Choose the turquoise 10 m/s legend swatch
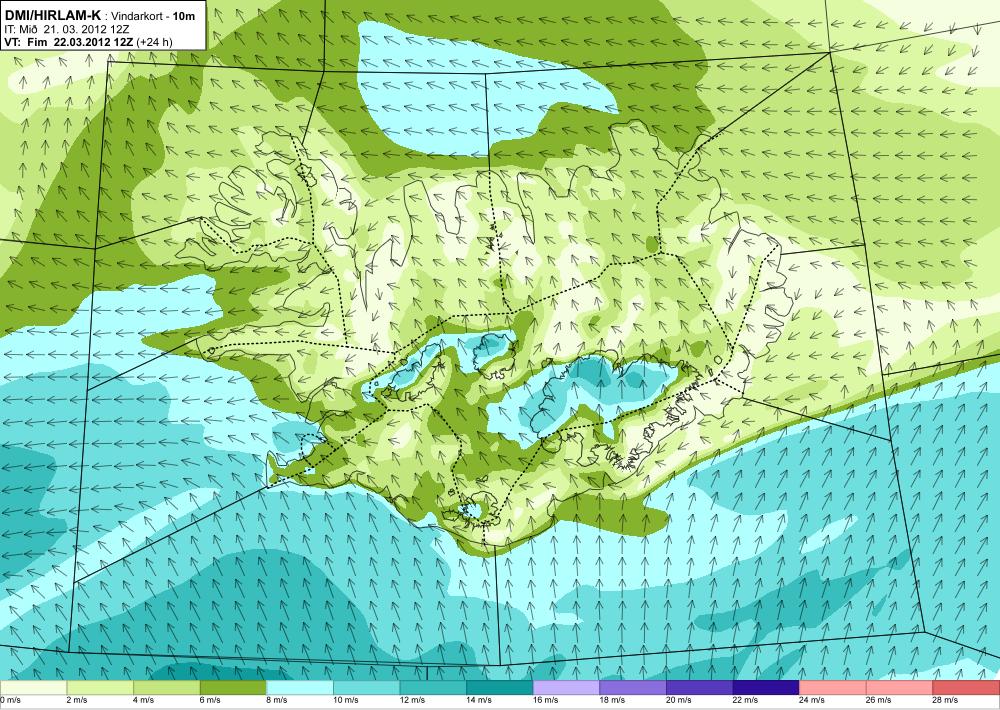Screen dimensions: 1000x710 [366, 688]
